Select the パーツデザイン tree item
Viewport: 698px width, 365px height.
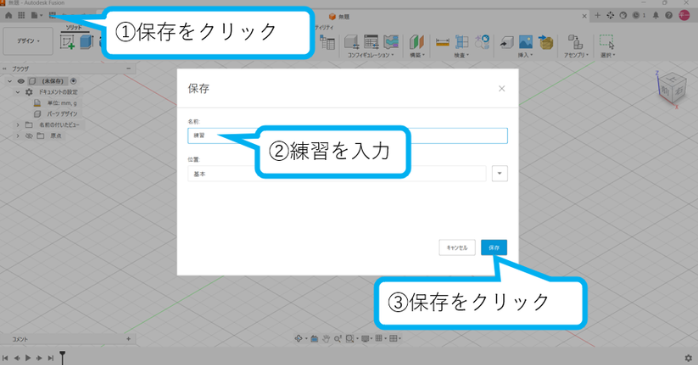coord(62,114)
